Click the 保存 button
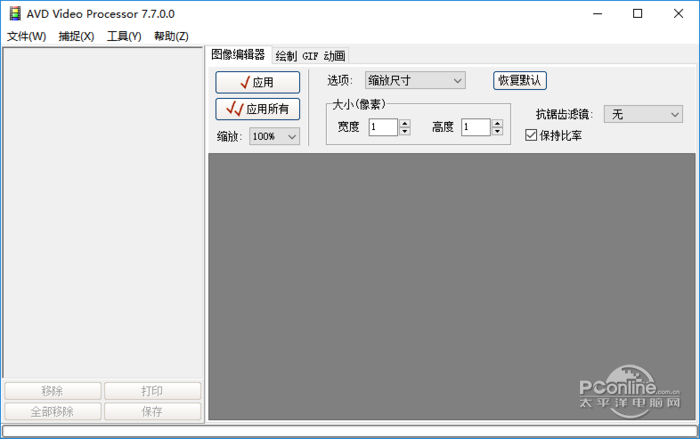The height and width of the screenshot is (439, 700). coord(152,411)
